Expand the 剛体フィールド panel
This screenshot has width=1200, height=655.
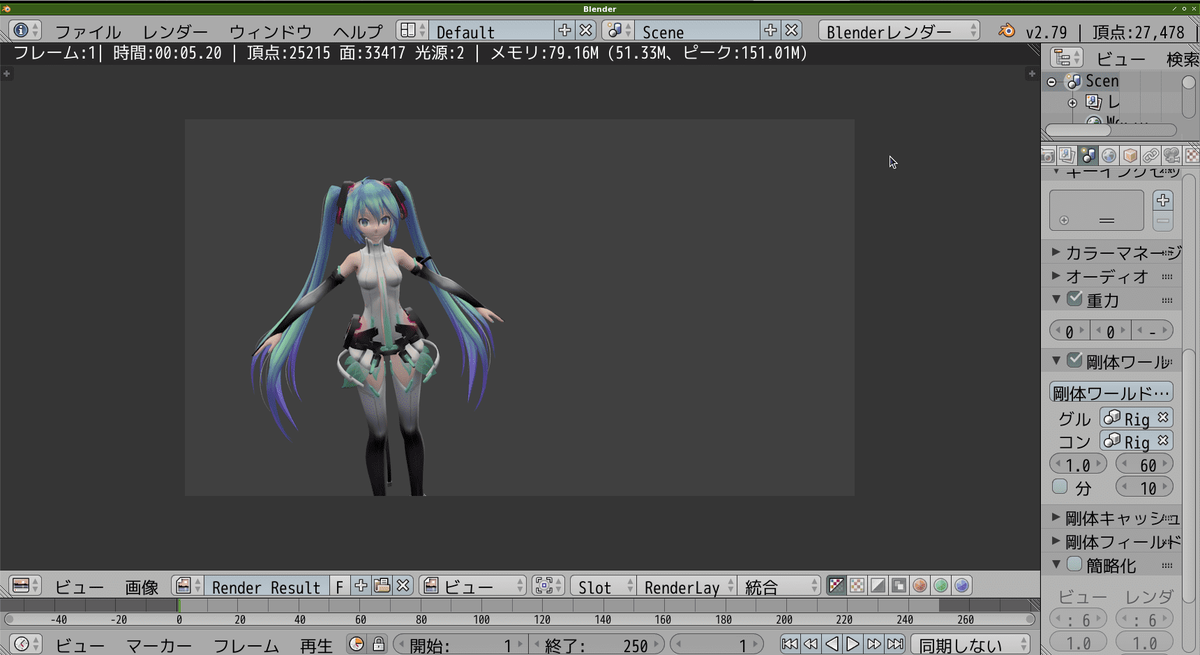(x=1112, y=542)
